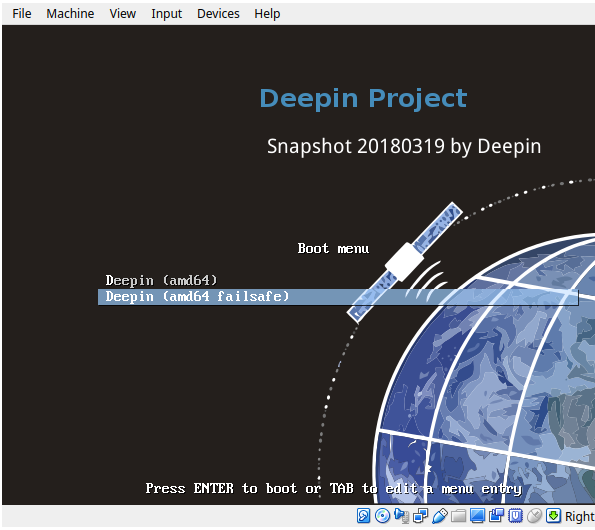This screenshot has height=530, width=595.
Task: Click the Press ENTER to boot hint text
Action: pos(334,489)
